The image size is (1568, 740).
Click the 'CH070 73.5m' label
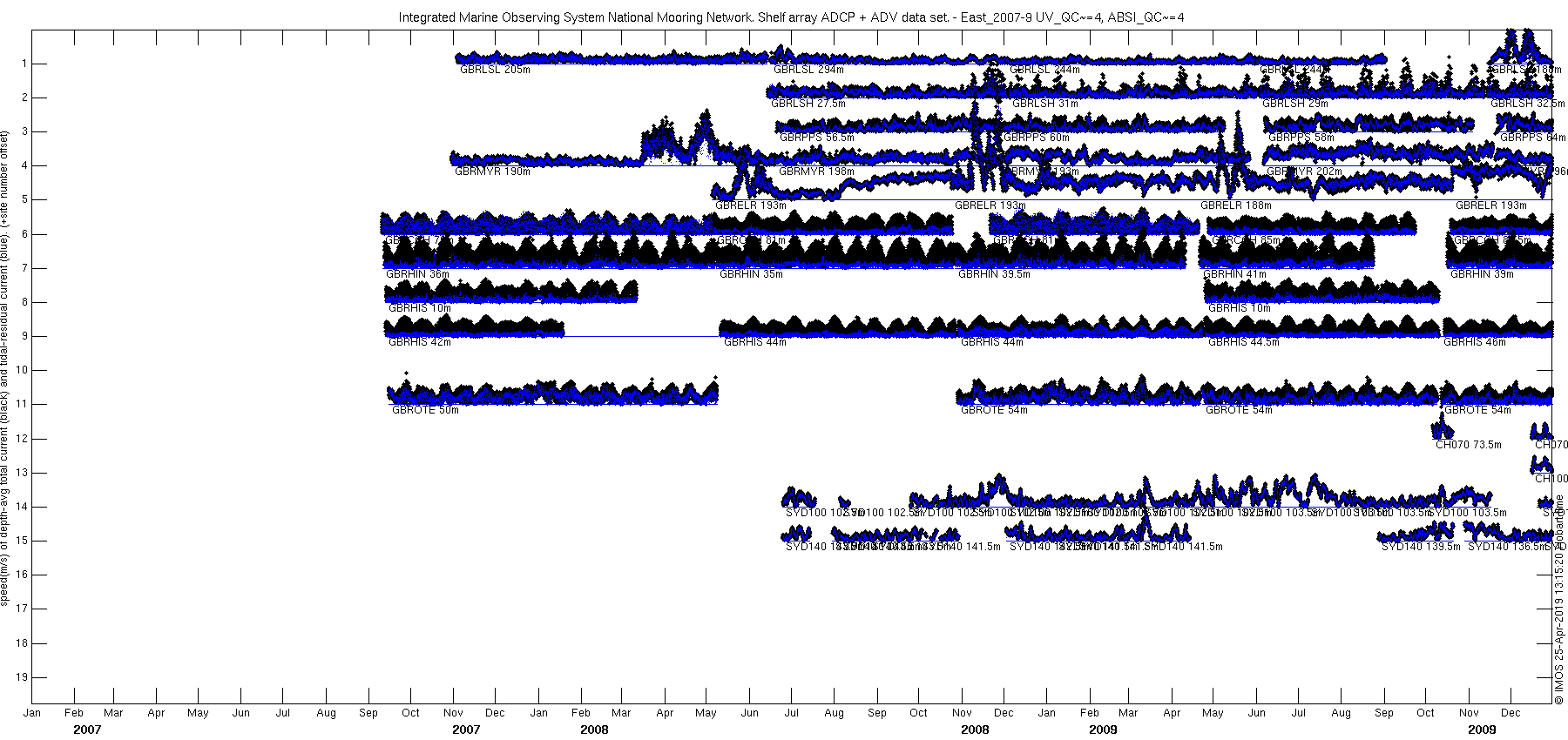(x=1469, y=445)
